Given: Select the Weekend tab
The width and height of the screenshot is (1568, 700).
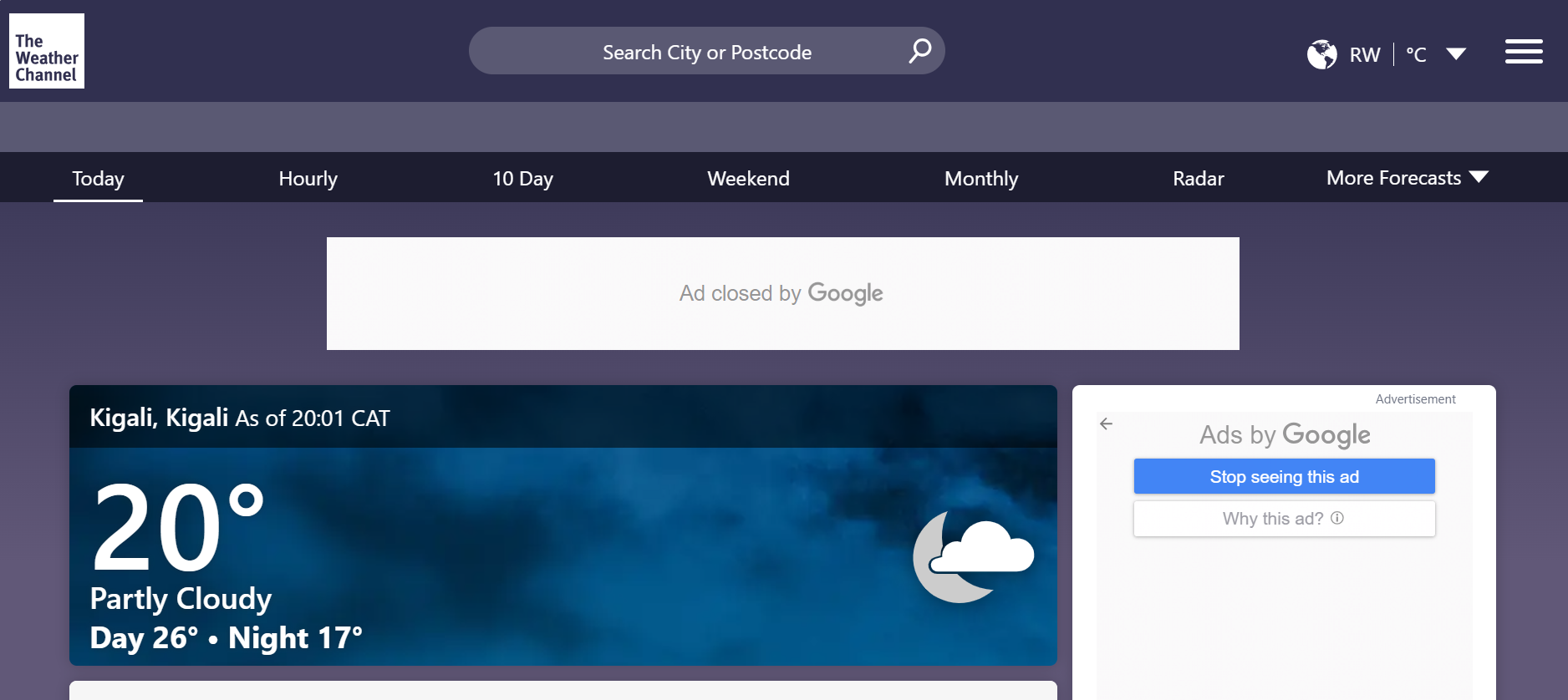Looking at the screenshot, I should point(748,179).
